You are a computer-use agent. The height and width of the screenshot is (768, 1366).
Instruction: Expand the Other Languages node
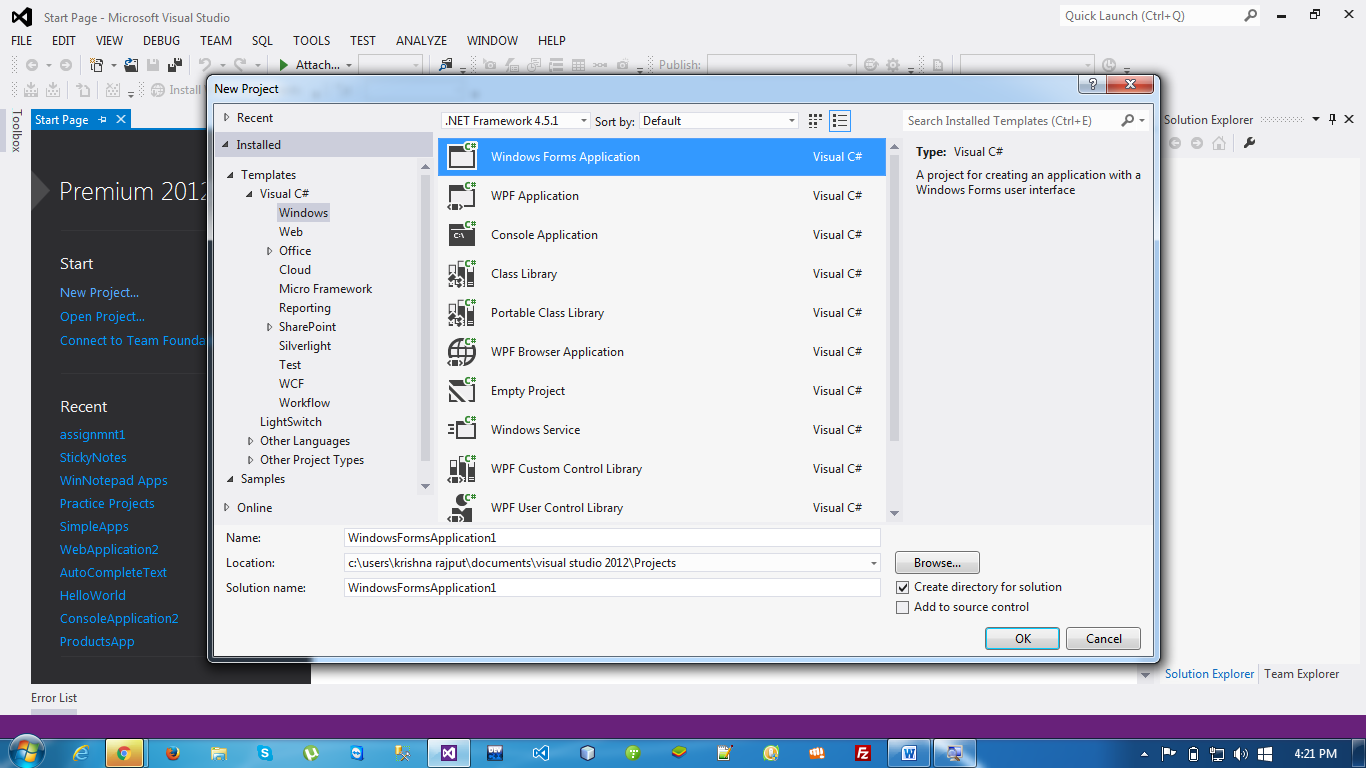[x=250, y=440]
